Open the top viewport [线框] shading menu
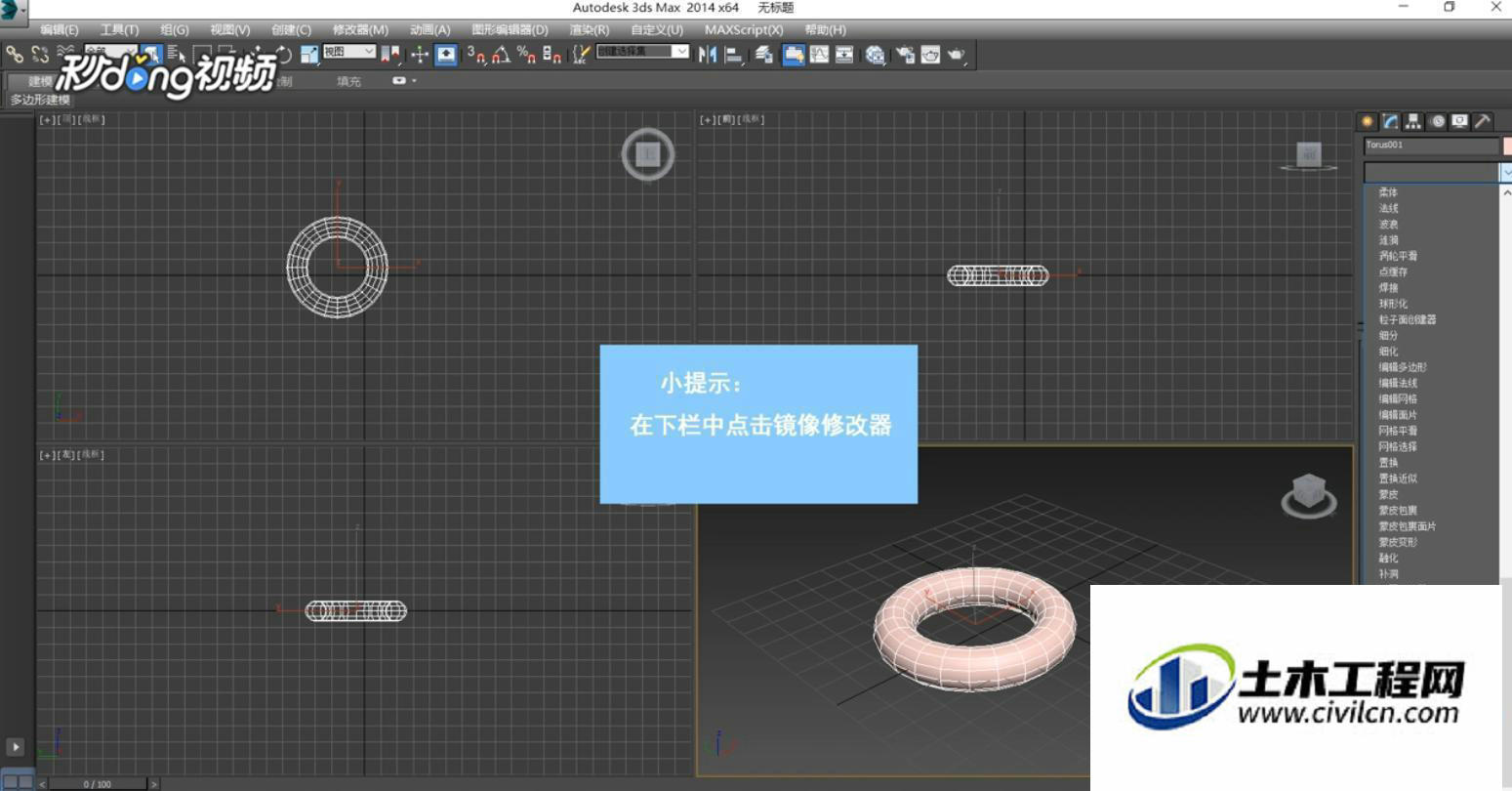 93,119
